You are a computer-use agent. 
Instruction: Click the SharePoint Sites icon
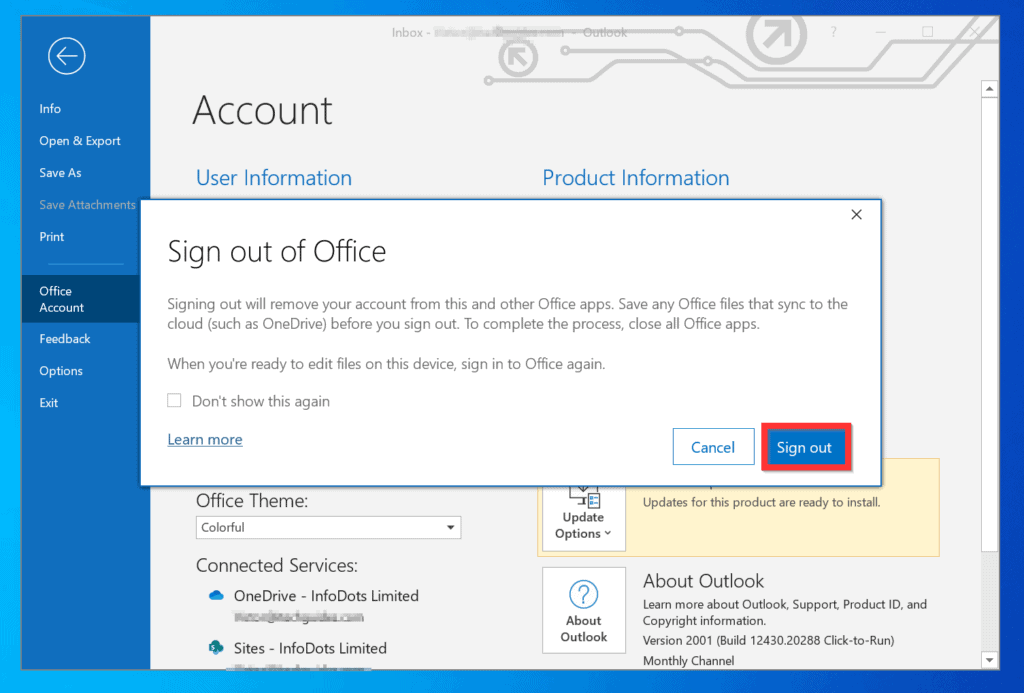(216, 648)
